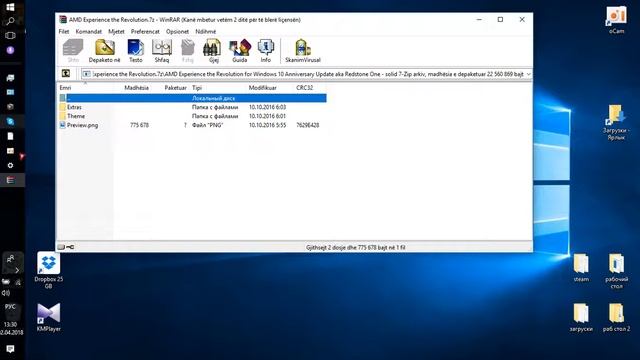Image resolution: width=640 pixels, height=360 pixels.
Task: Open the Mjetet menu
Action: (x=116, y=31)
